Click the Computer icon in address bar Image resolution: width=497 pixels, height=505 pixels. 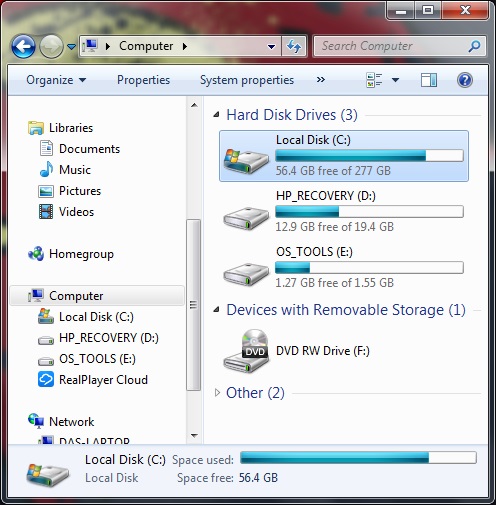[x=90, y=46]
